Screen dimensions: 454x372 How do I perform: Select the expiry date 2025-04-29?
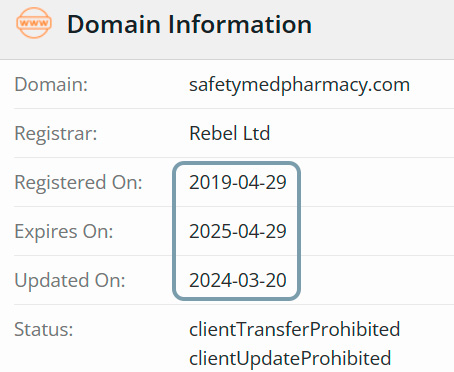(238, 231)
